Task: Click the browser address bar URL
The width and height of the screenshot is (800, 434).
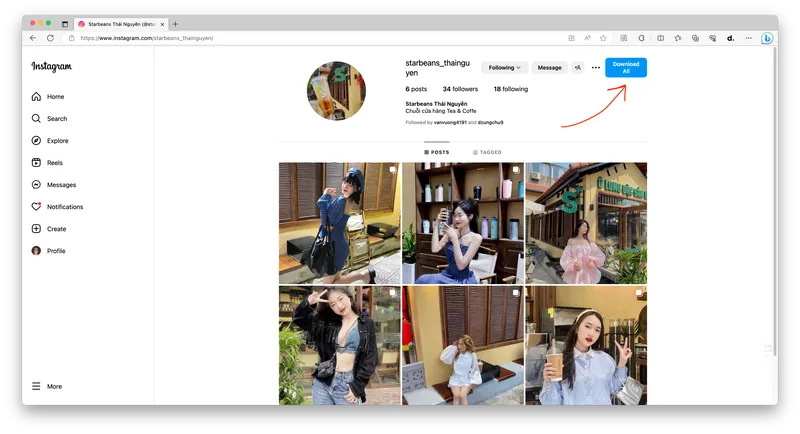Action: [150, 38]
